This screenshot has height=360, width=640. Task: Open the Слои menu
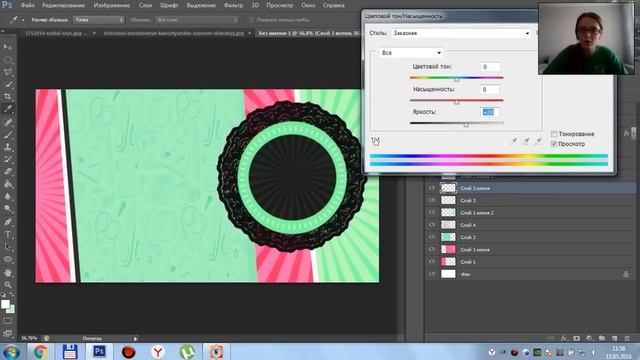145,5
